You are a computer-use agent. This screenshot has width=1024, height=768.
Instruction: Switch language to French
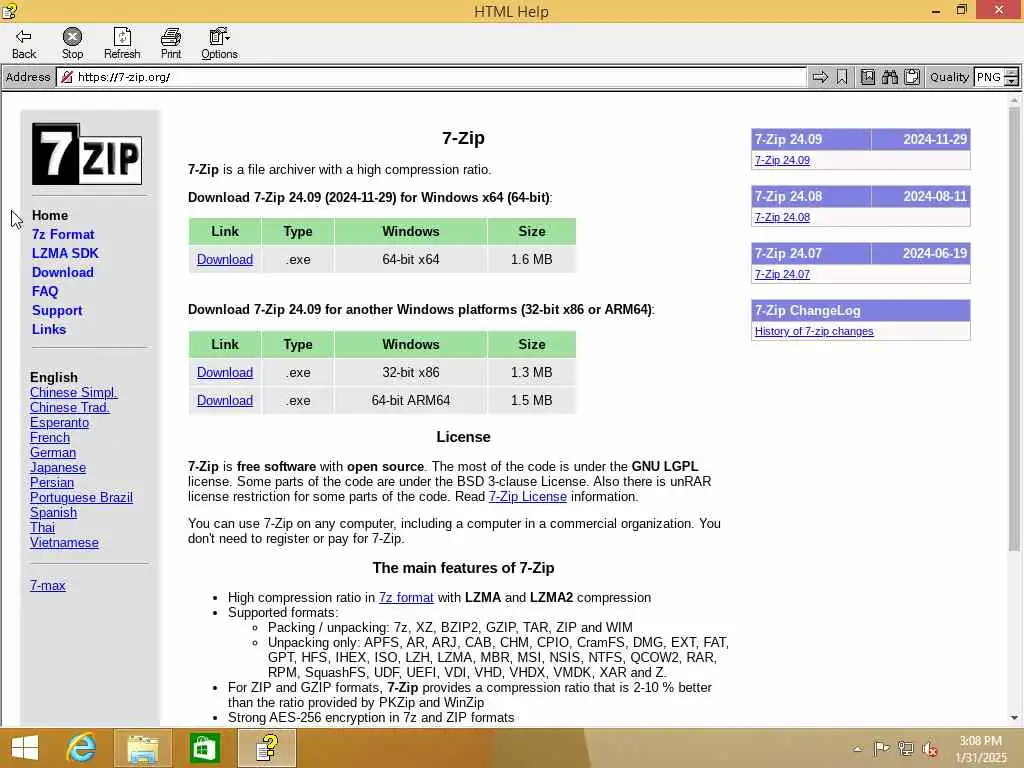point(50,438)
